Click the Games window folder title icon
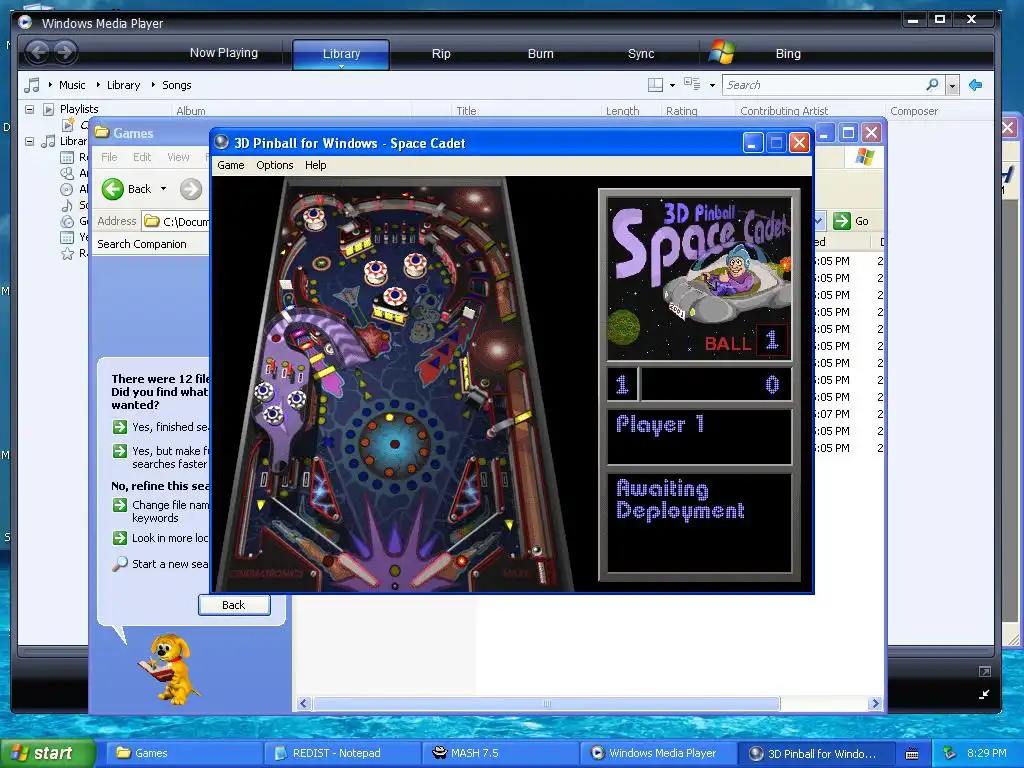Screen dimensions: 1024x768 click(101, 133)
